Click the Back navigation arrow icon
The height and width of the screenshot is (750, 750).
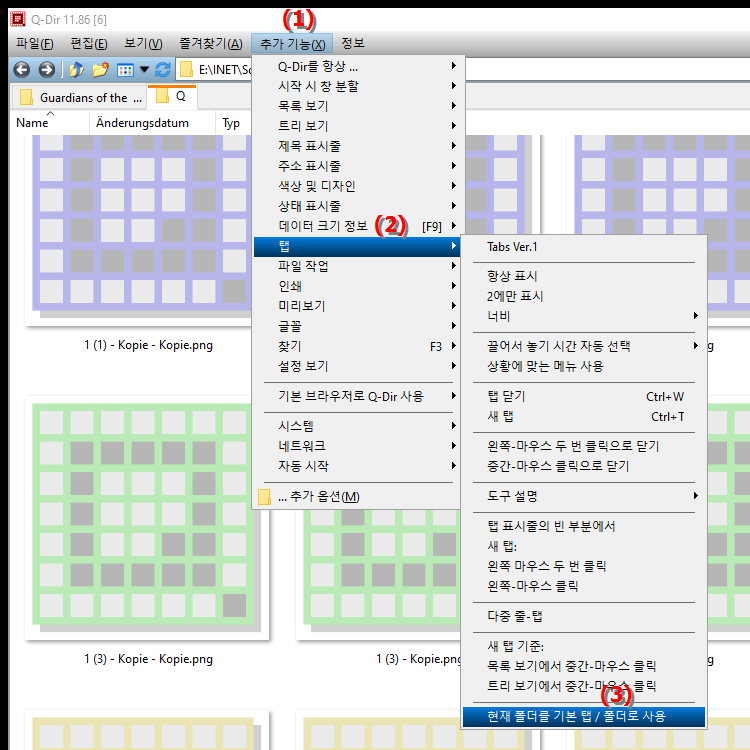pos(22,70)
